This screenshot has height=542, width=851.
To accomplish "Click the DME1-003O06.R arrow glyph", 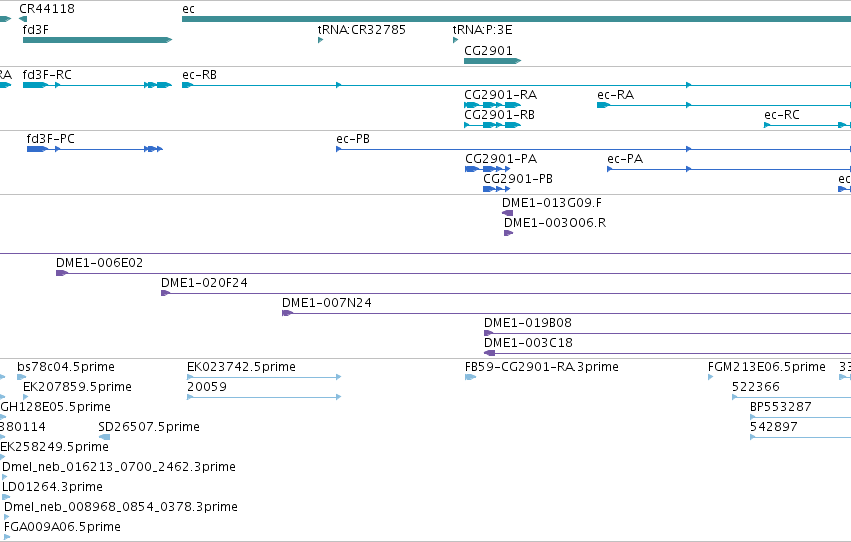I will pos(509,233).
